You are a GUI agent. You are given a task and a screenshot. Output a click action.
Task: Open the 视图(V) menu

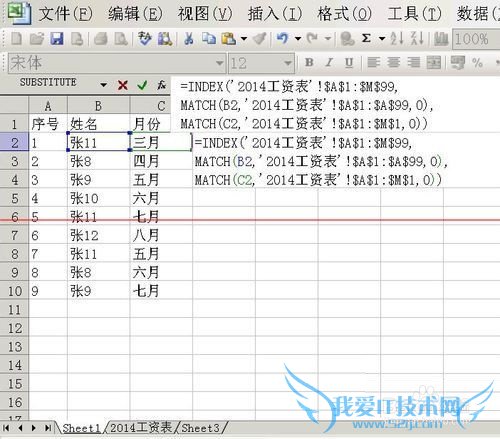(205, 14)
